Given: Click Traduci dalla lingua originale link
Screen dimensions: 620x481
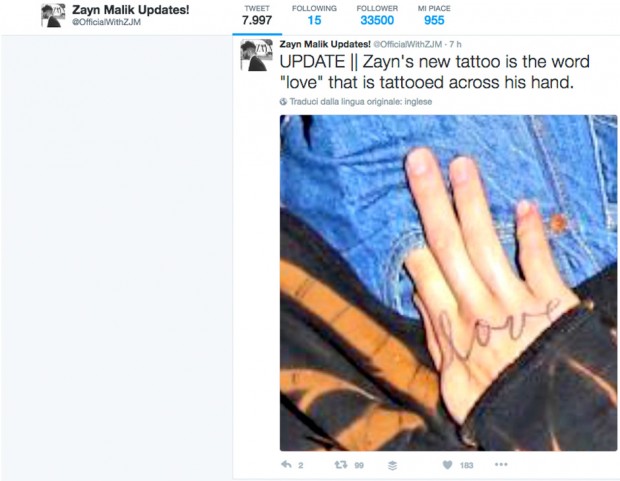Looking at the screenshot, I should [361, 102].
